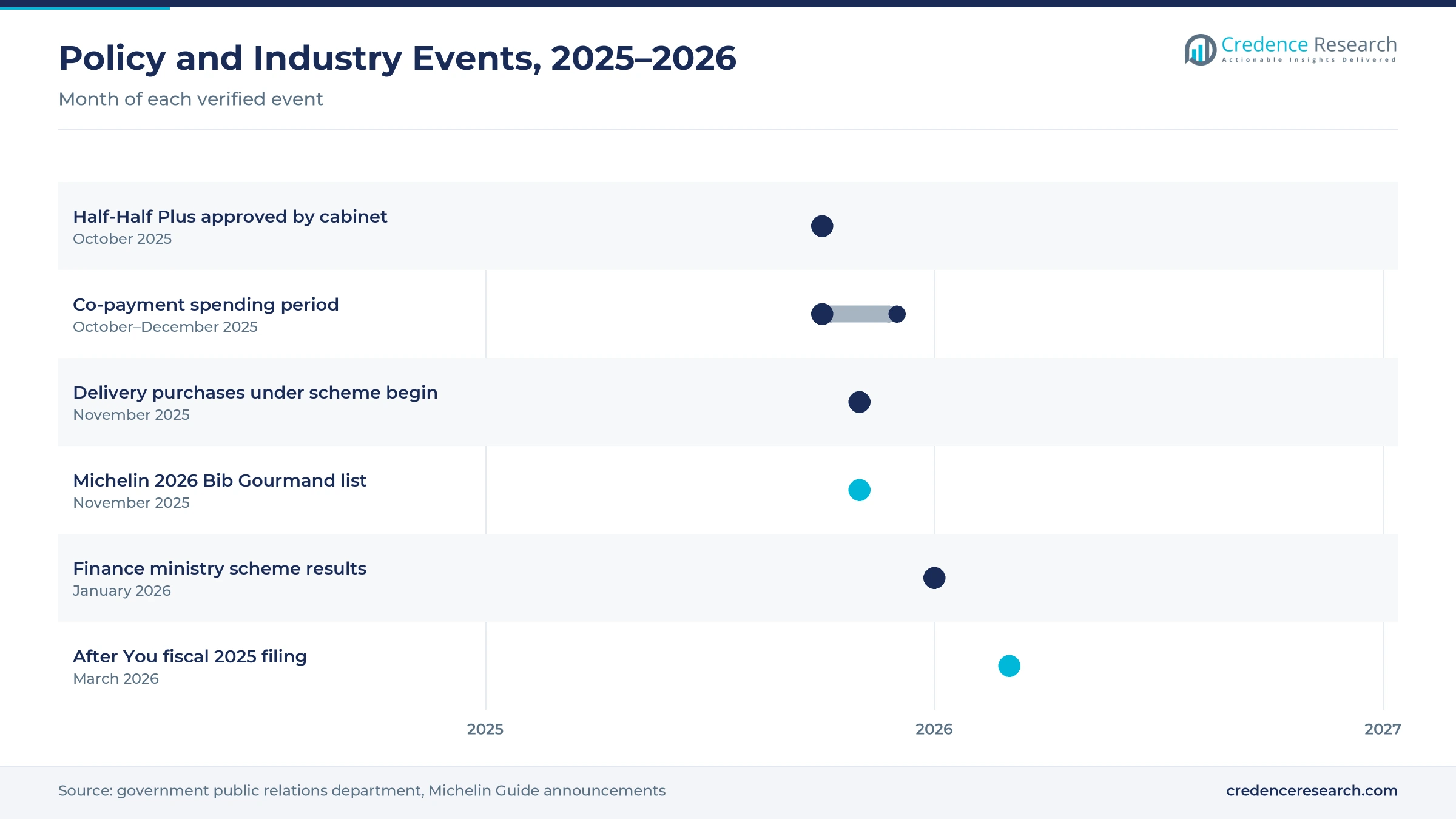Click the 'Actionable Insights Delivered' tagline
Viewport: 1456px width, 819px height.
click(1309, 60)
